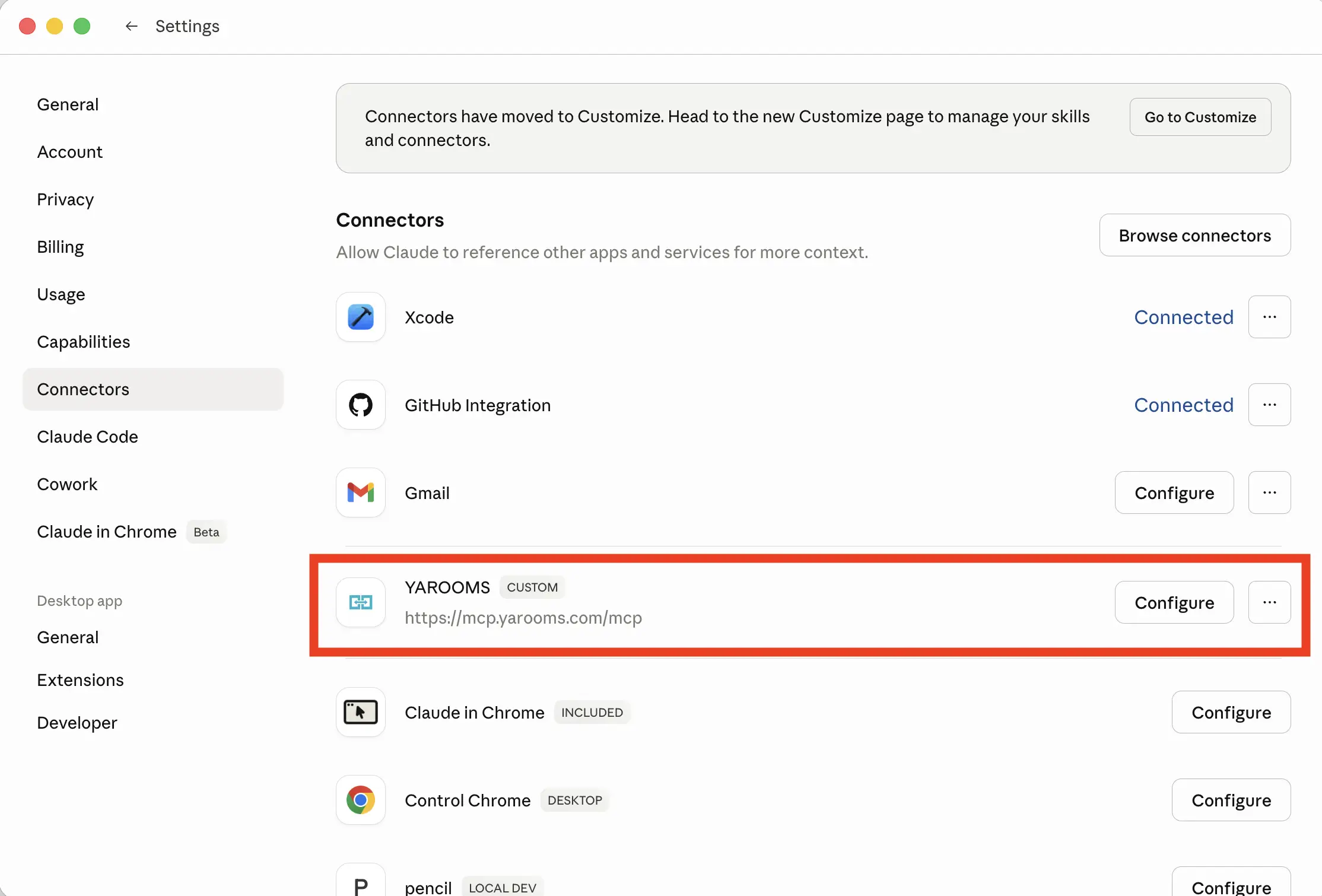The width and height of the screenshot is (1322, 896).
Task: Click Connected status next to Xcode
Action: 1183,317
